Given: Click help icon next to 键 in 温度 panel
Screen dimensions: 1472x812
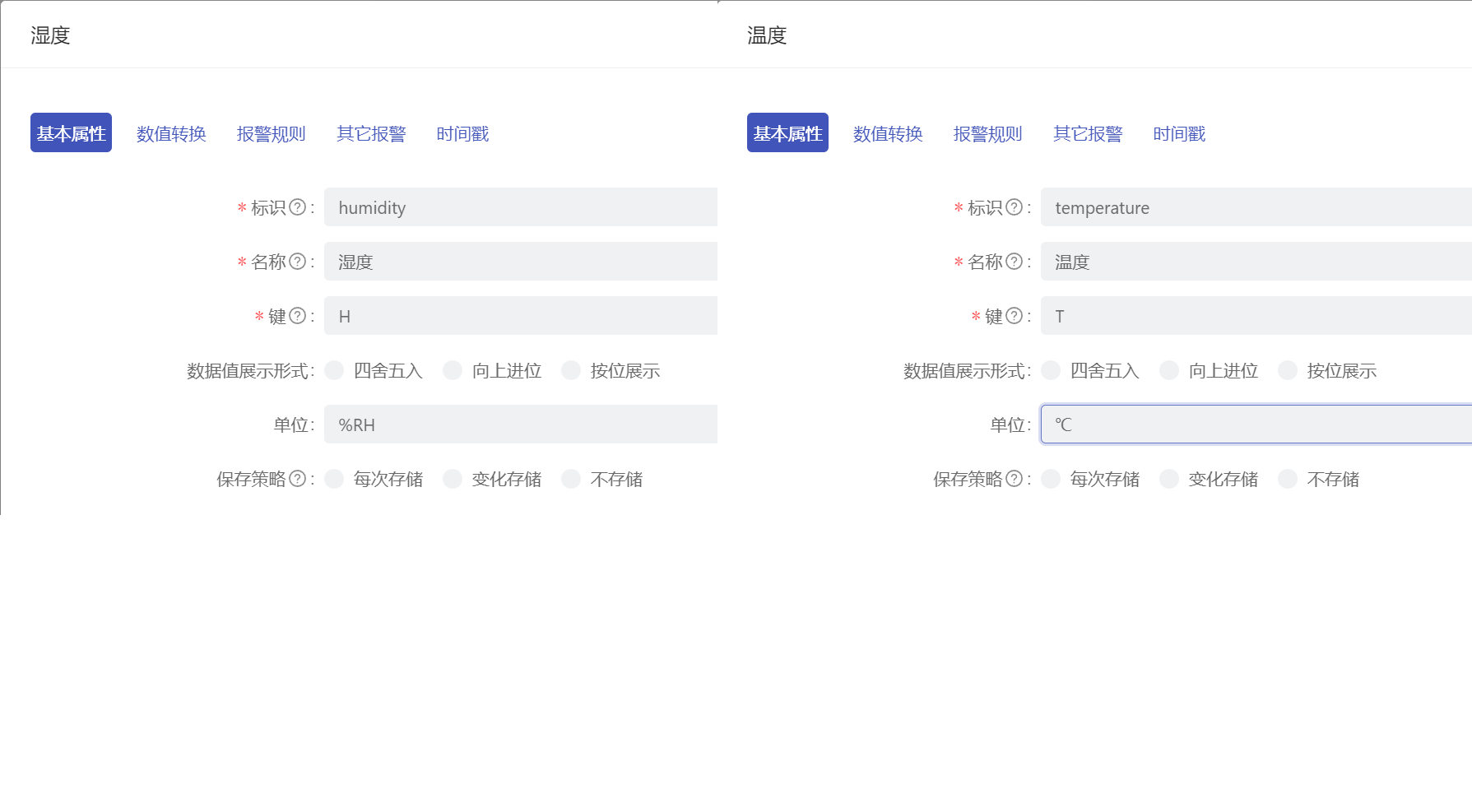Looking at the screenshot, I should point(1015,316).
